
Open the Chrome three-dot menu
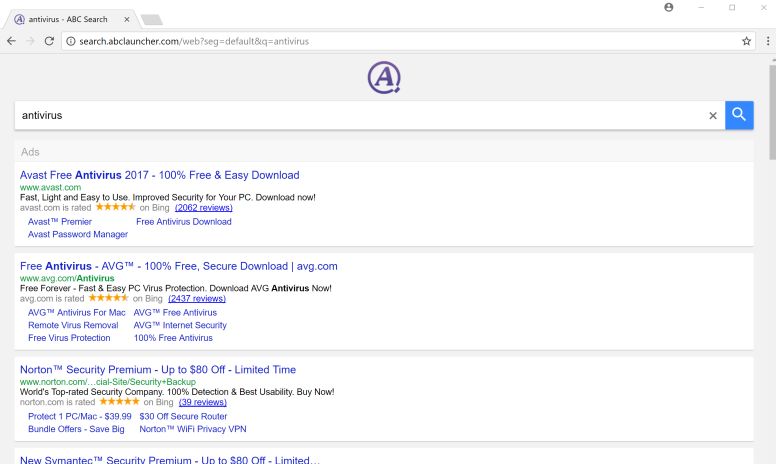point(765,41)
